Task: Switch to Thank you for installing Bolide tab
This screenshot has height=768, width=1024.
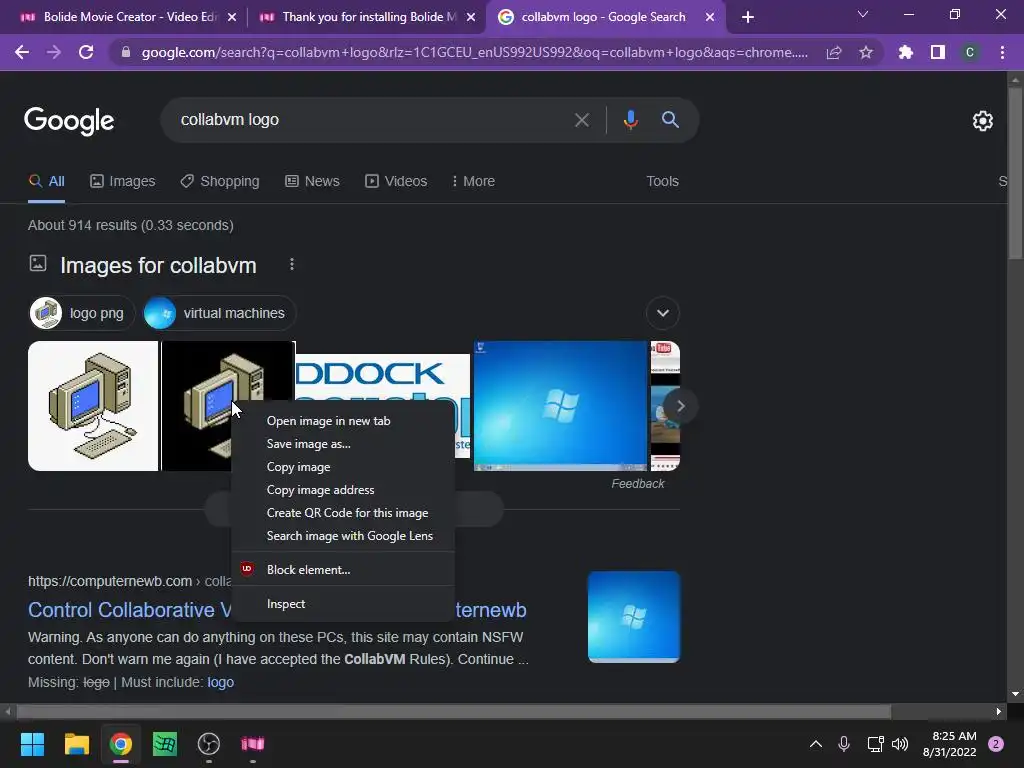Action: tap(366, 17)
